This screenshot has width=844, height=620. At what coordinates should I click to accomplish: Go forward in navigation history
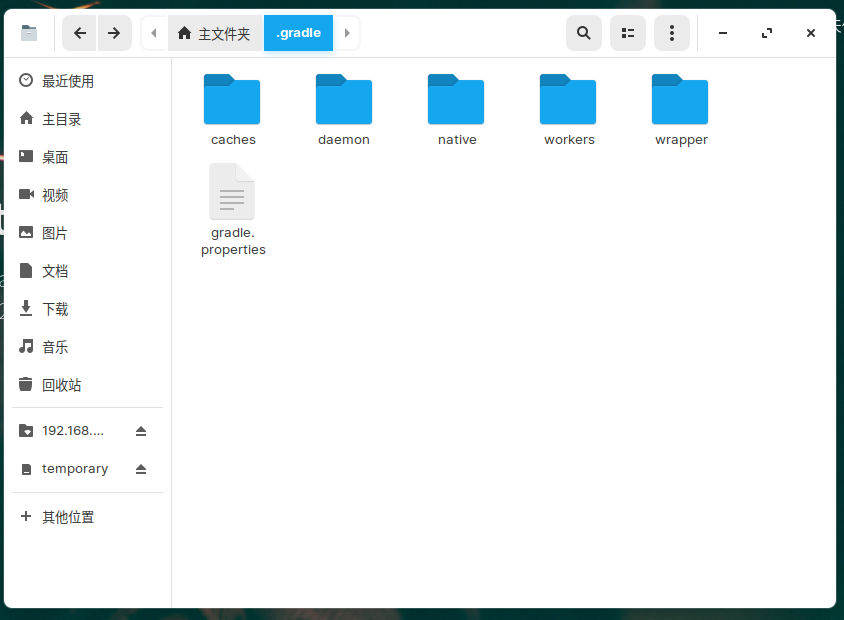tap(114, 33)
